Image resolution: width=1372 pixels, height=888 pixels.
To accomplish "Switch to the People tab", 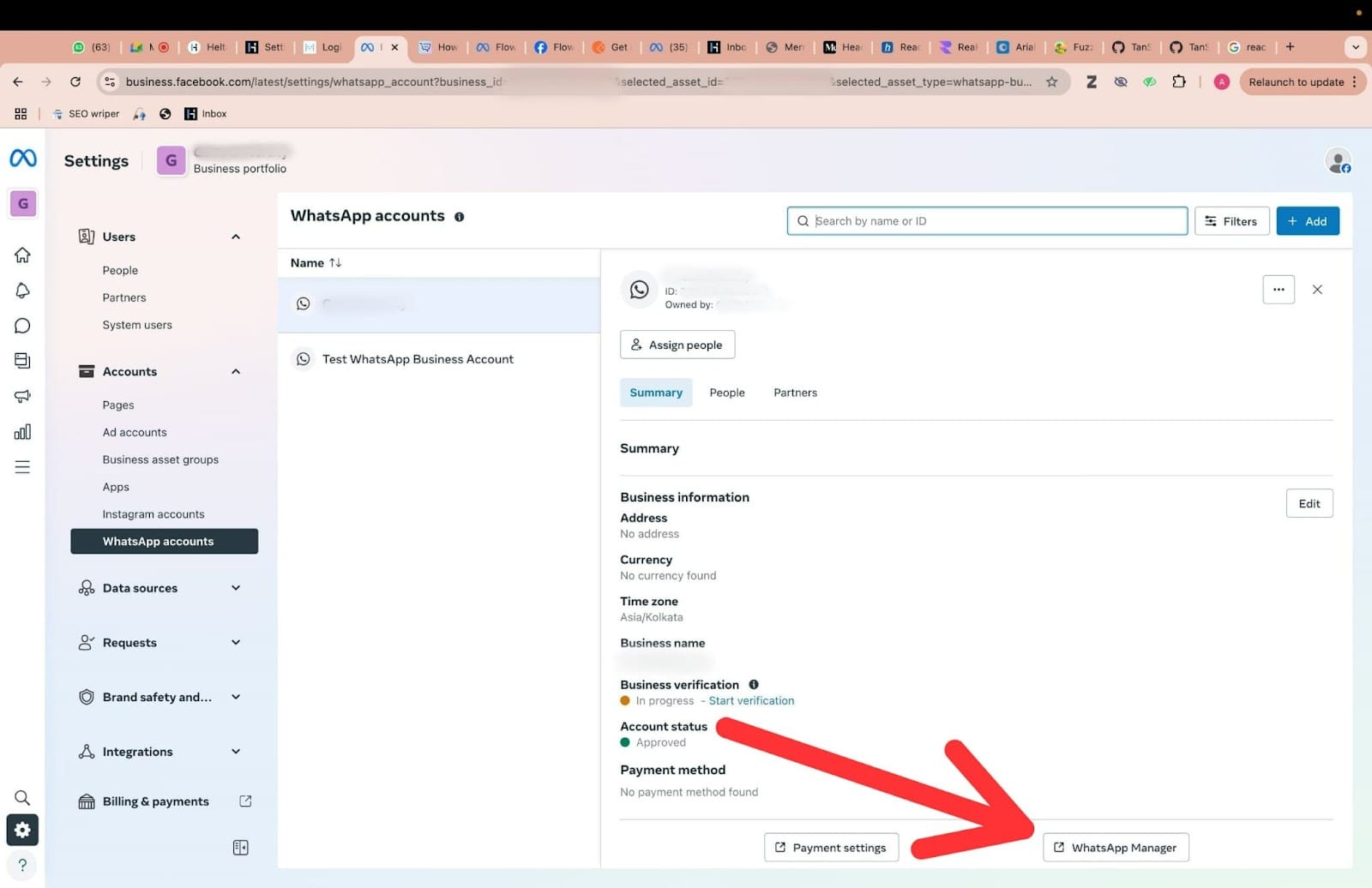I will point(726,393).
